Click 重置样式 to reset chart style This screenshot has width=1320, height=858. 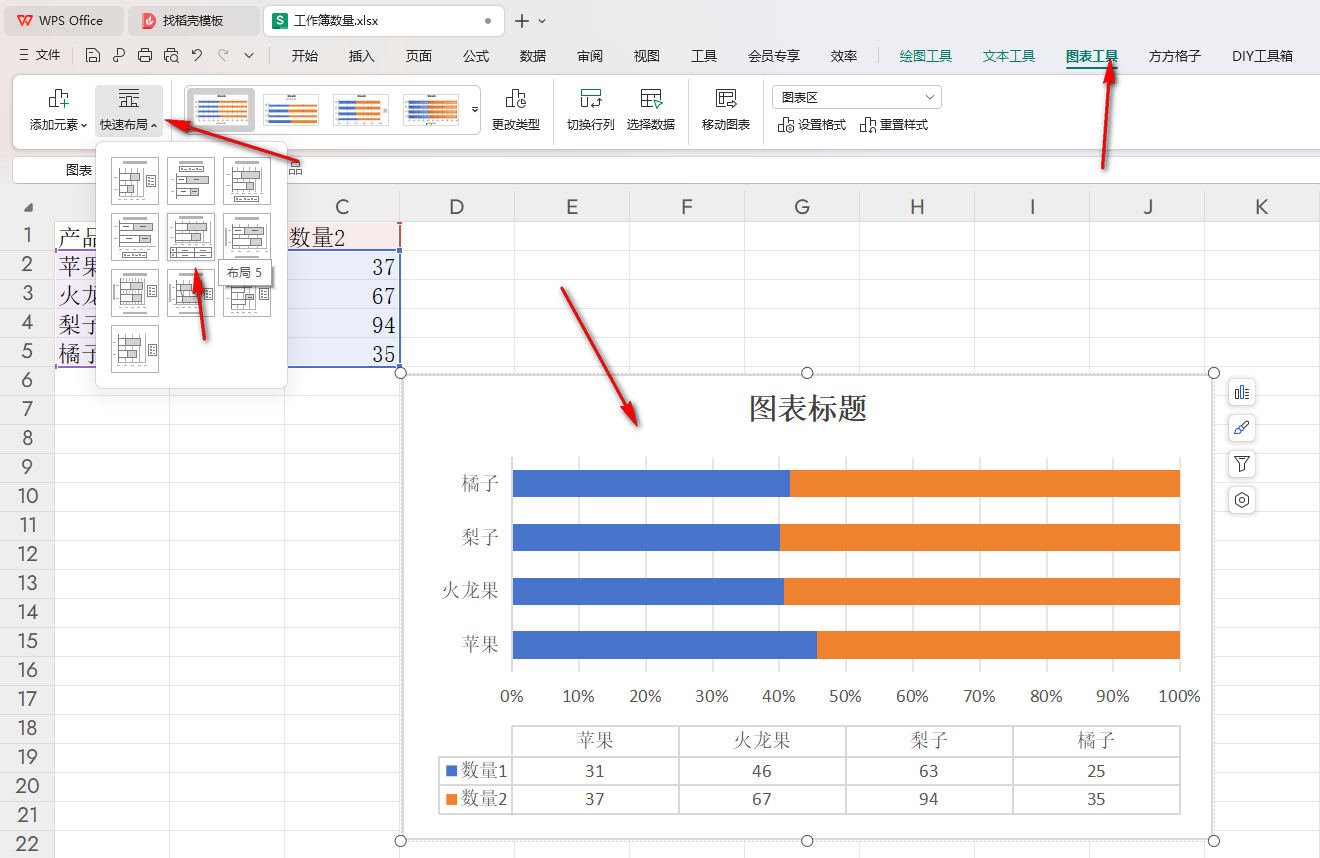pos(894,125)
